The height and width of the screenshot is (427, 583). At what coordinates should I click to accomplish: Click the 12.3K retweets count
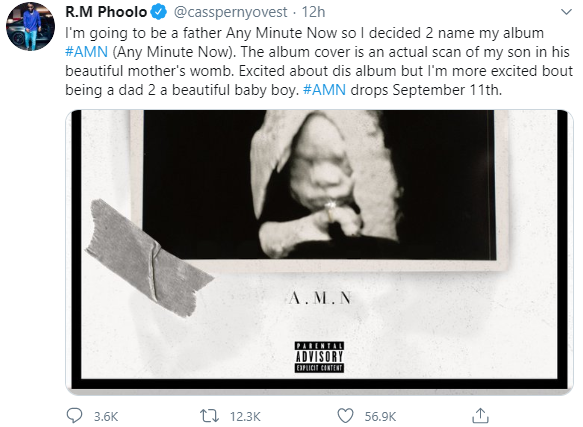coord(245,417)
